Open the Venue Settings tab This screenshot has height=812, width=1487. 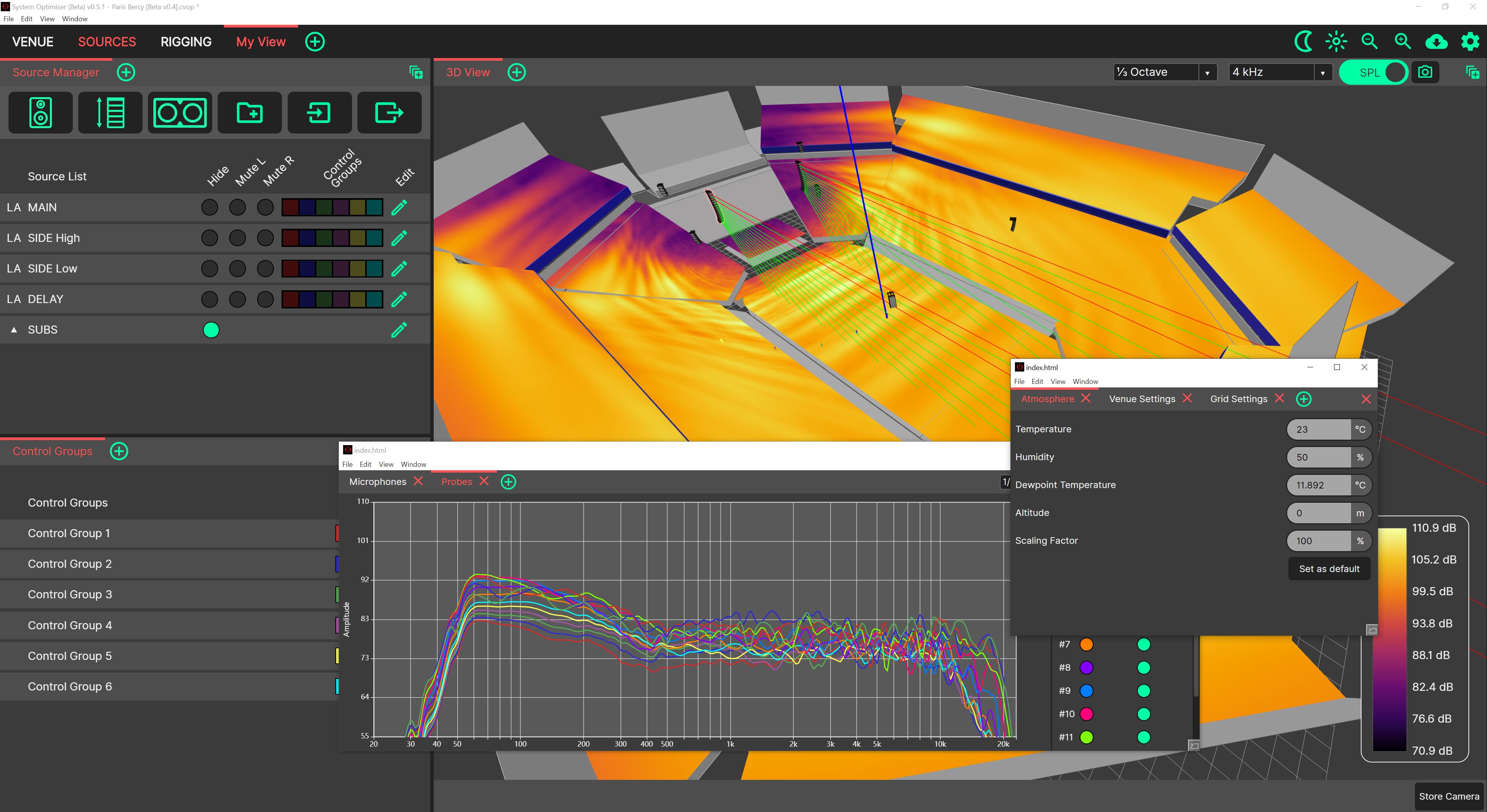click(1141, 399)
